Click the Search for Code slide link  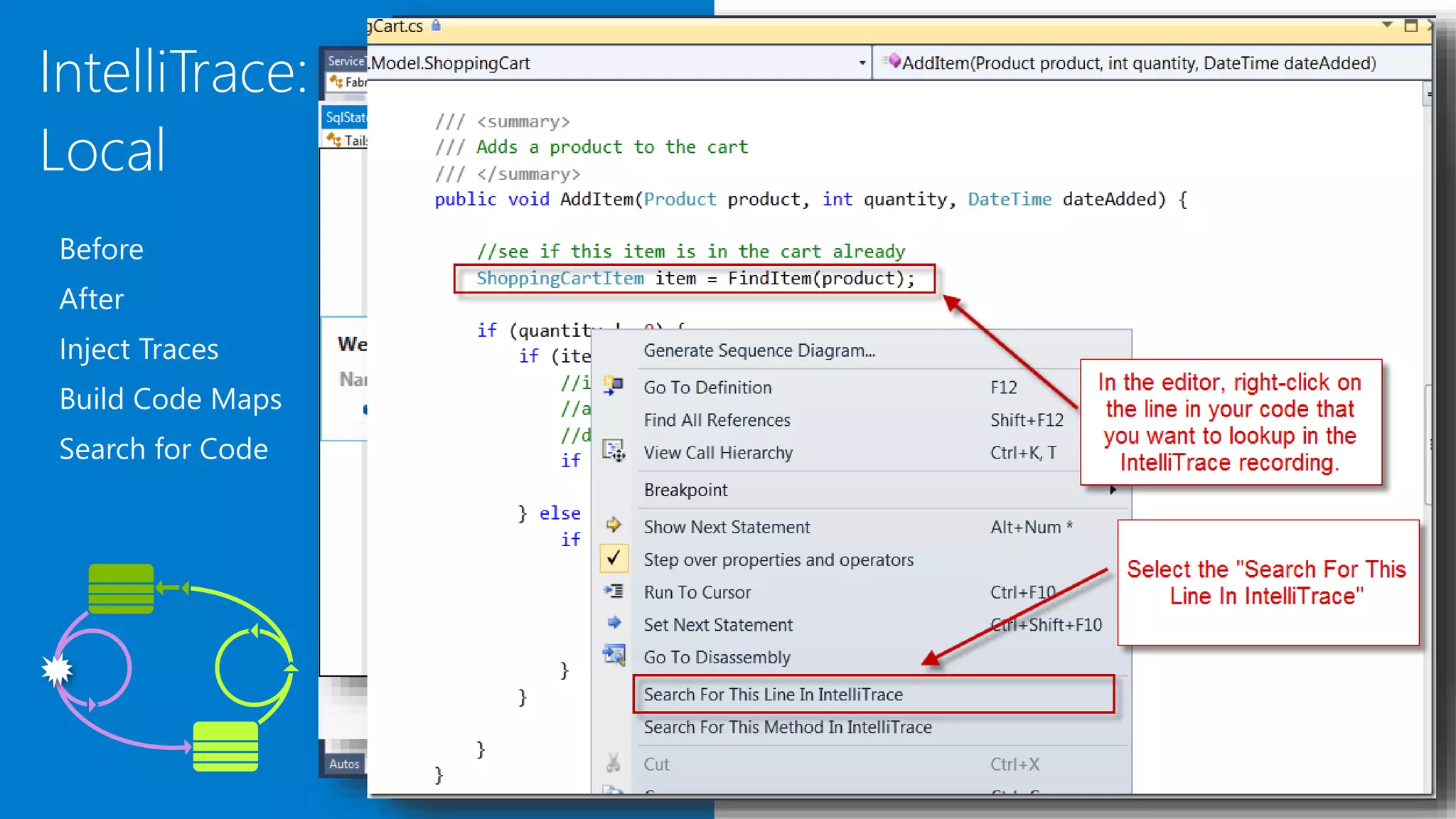[164, 449]
